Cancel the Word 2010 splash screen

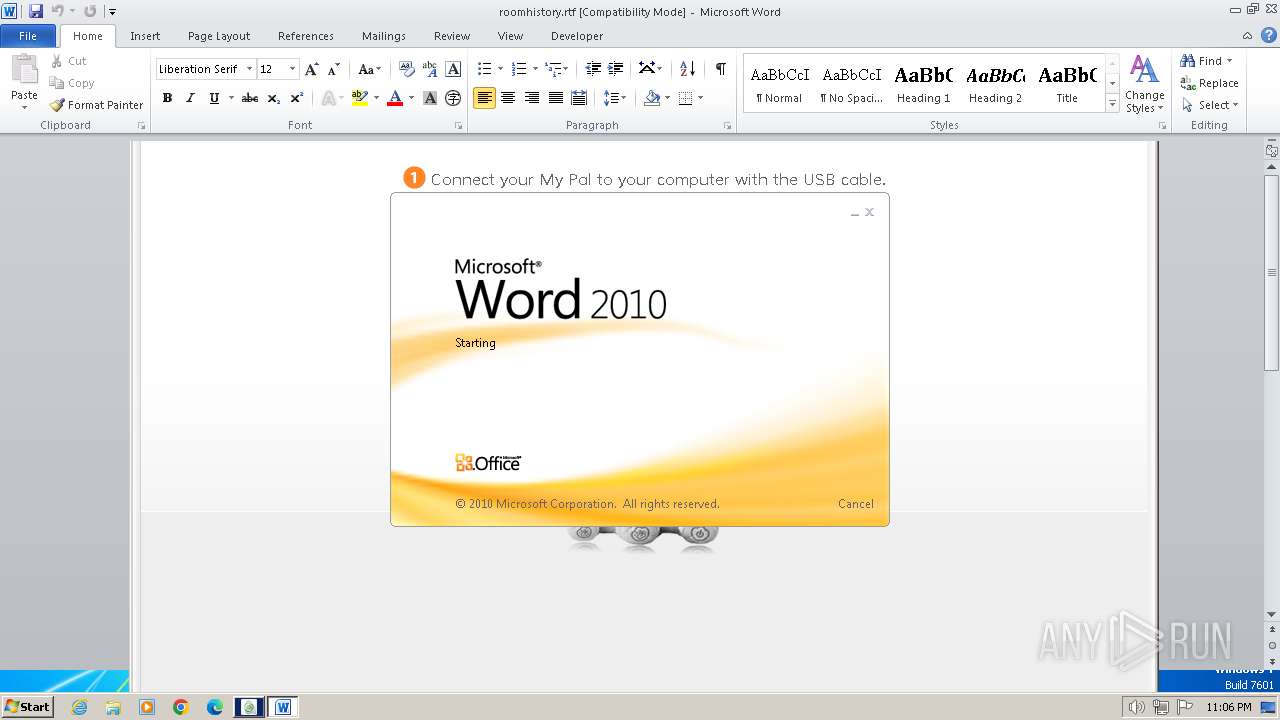coord(856,504)
